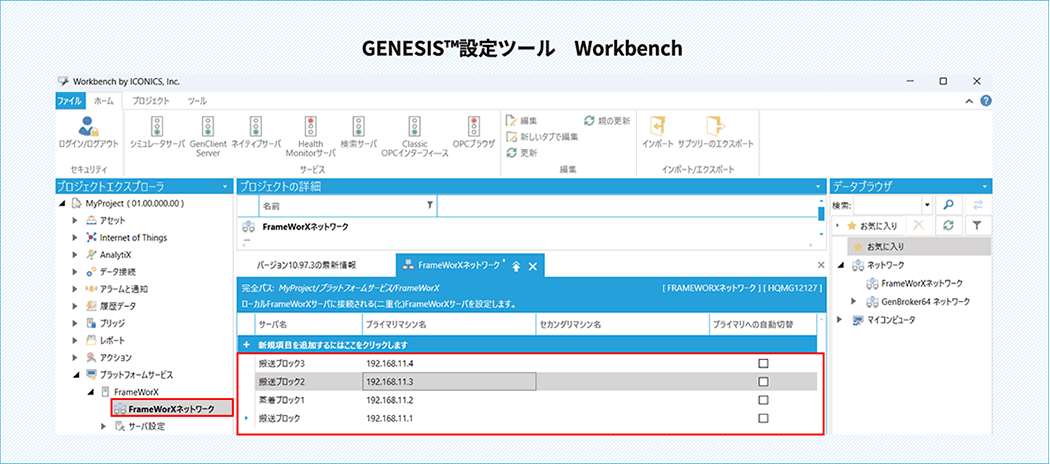Click the 編集 button in the ribbon
This screenshot has height=464, width=1050.
[520, 121]
